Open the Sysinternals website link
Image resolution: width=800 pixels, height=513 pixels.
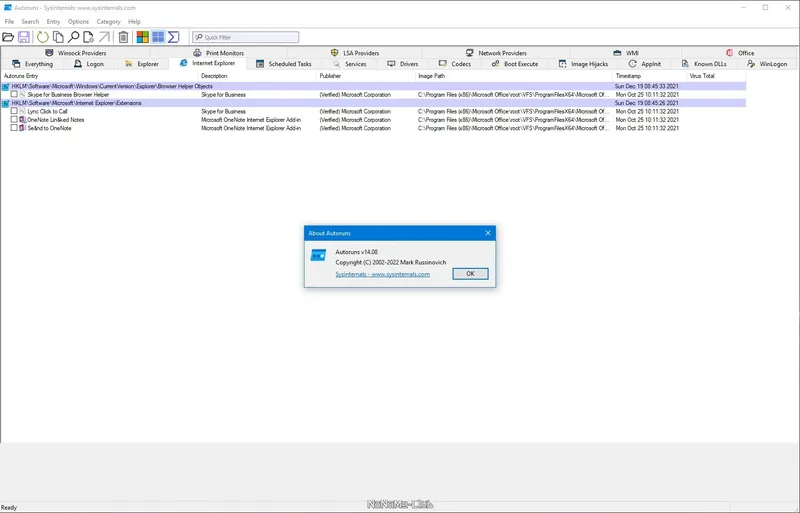(382, 274)
